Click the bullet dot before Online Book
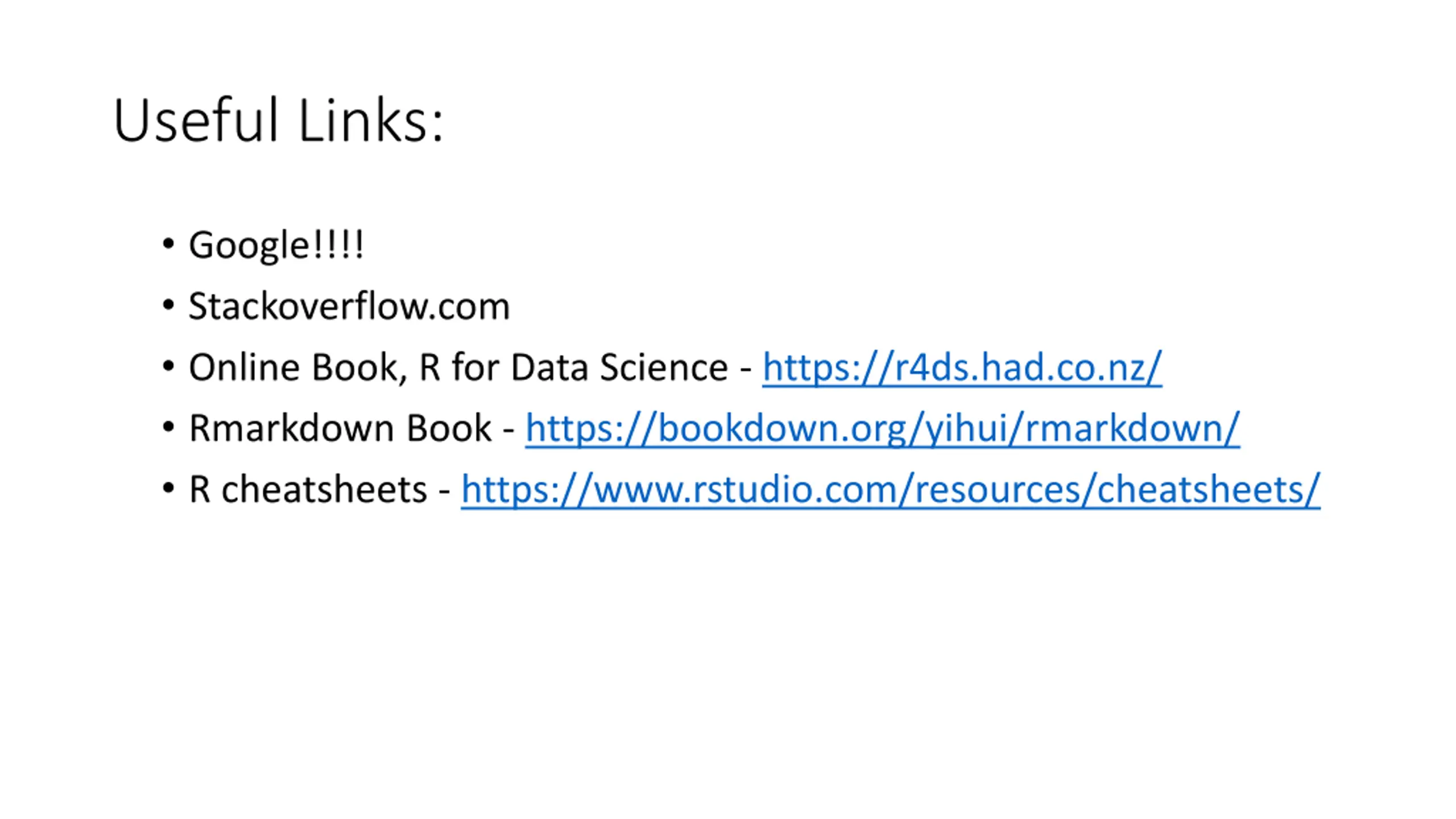 coord(168,366)
